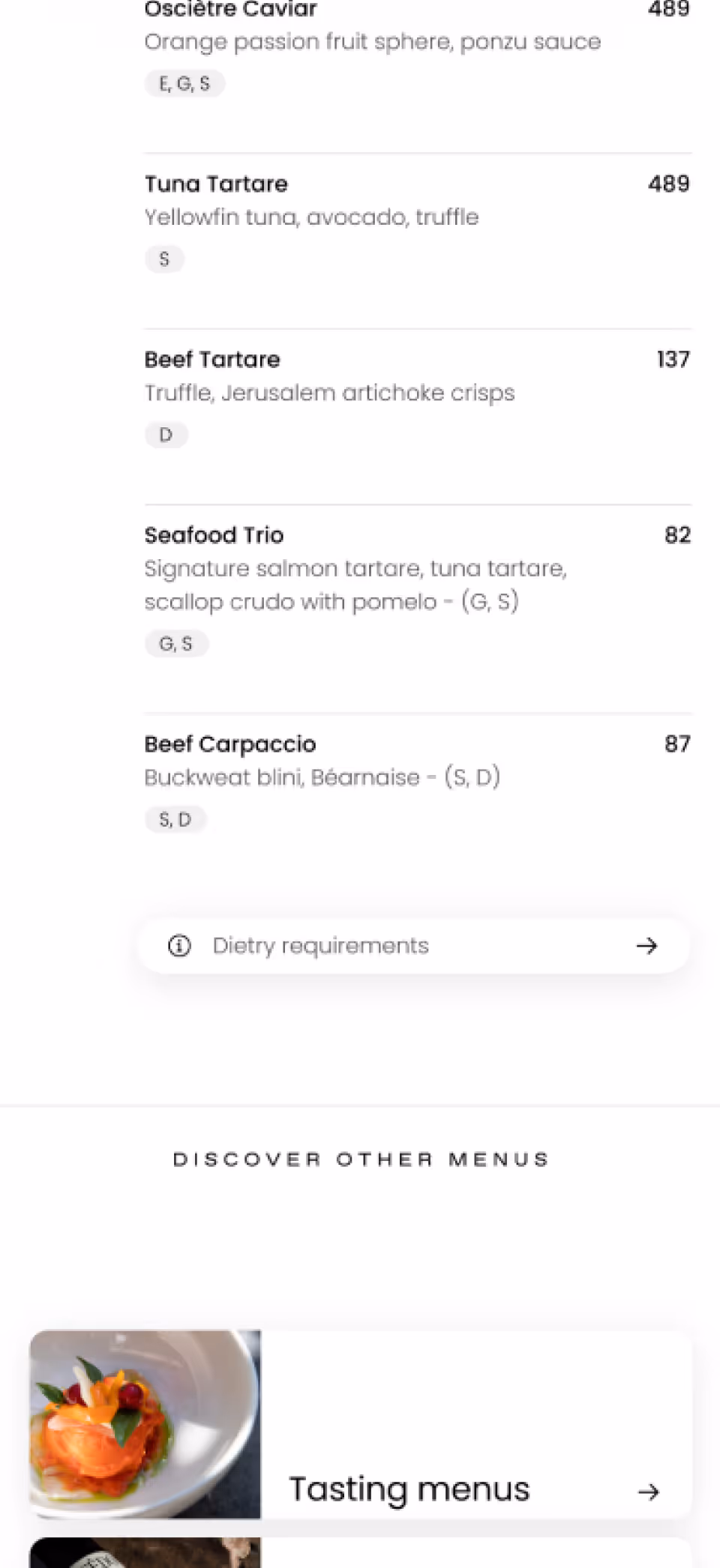The height and width of the screenshot is (1568, 720).
Task: Click the partially visible menu card thumbnail at bottom
Action: tap(145, 1553)
